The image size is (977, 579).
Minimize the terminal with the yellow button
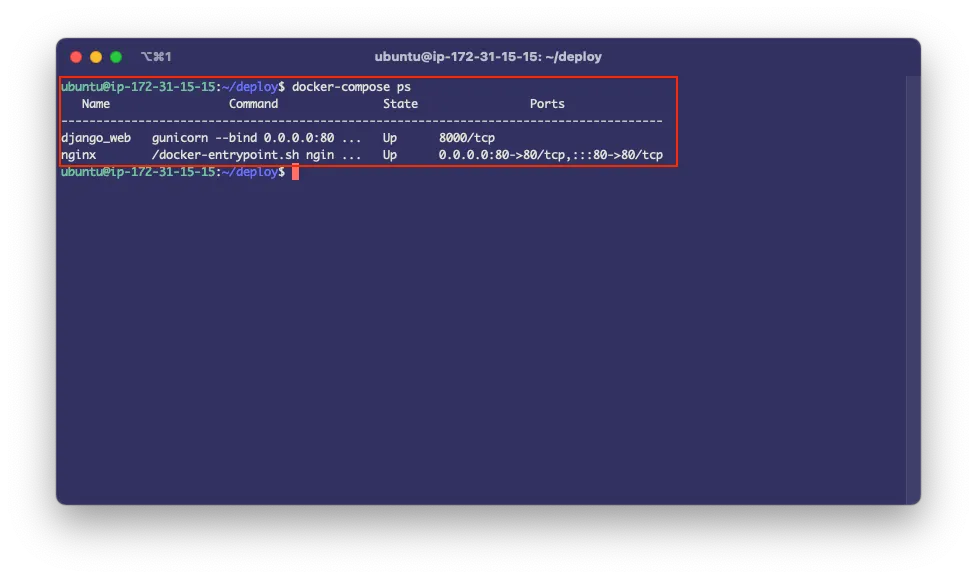(96, 57)
